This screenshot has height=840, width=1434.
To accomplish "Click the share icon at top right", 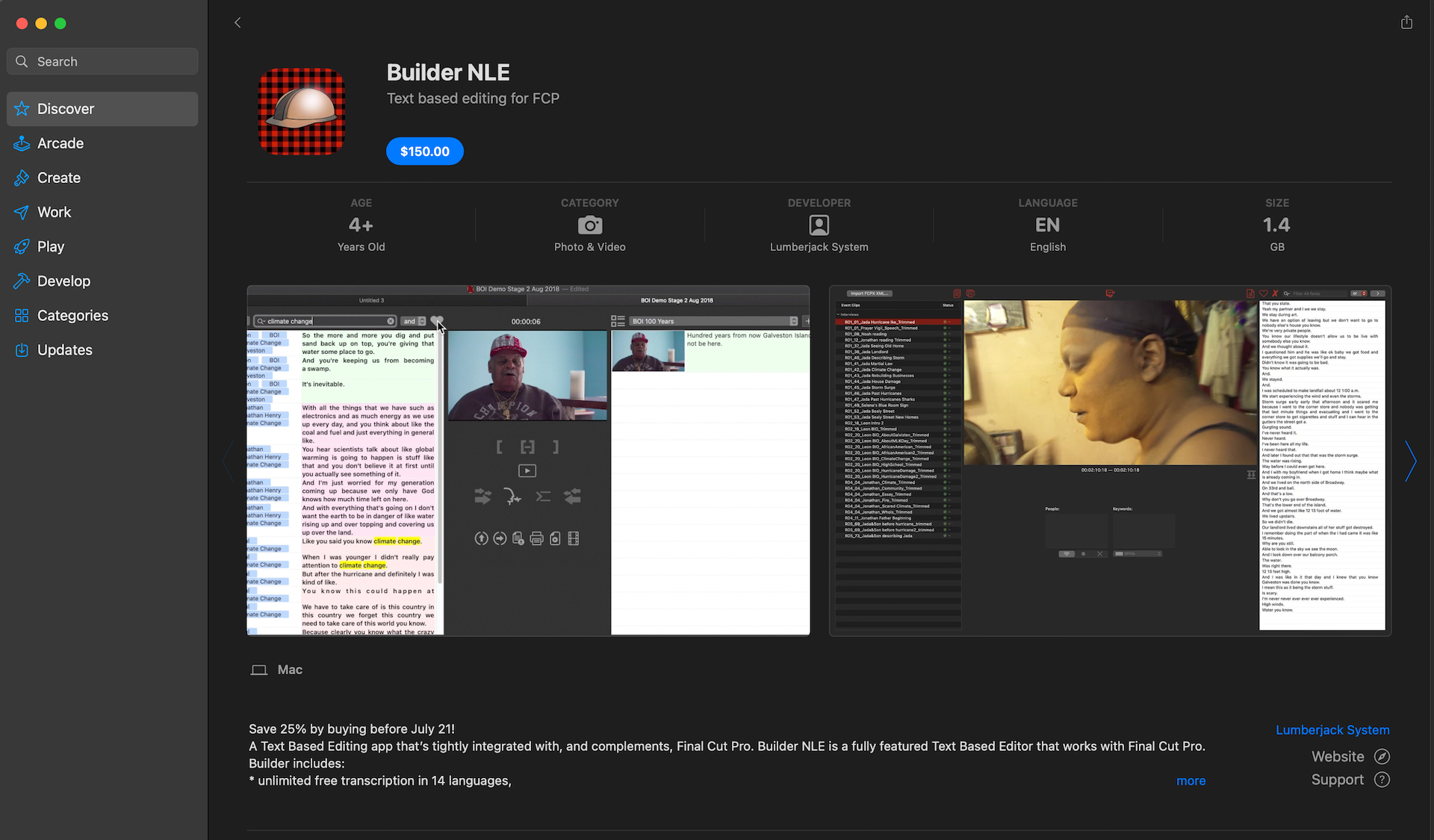I will pyautogui.click(x=1406, y=22).
